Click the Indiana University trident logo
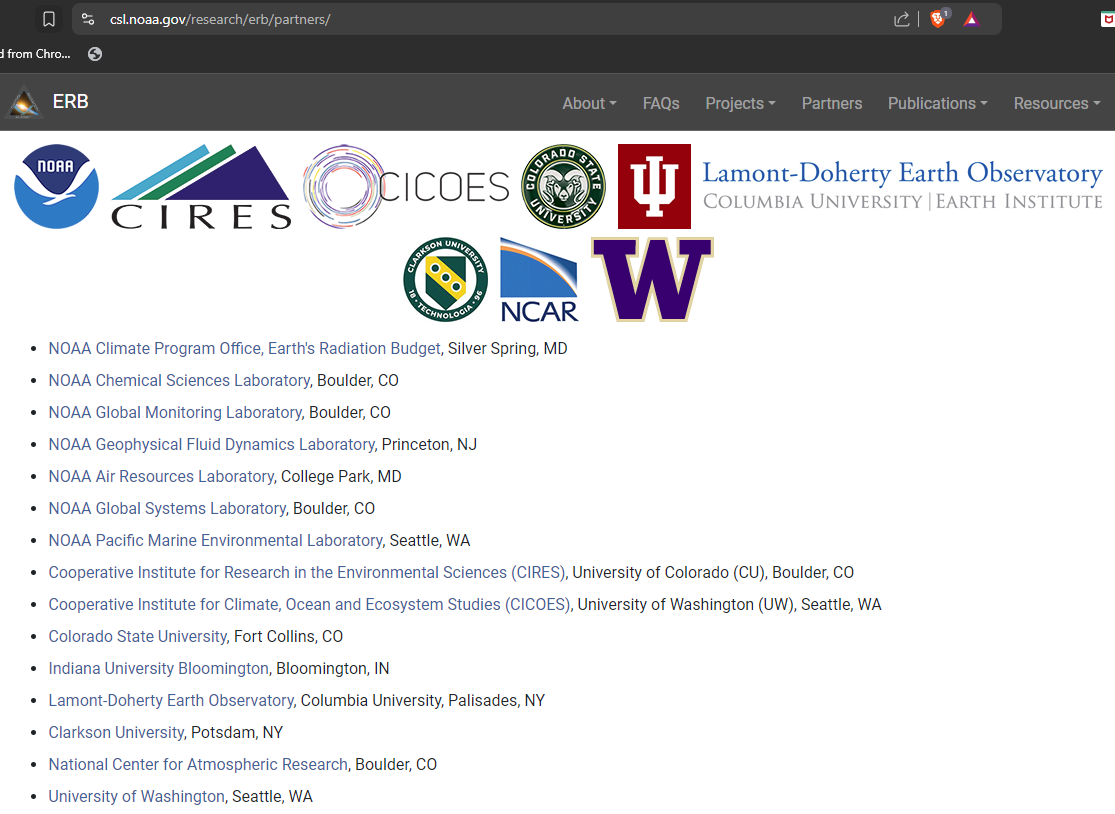 pos(654,186)
